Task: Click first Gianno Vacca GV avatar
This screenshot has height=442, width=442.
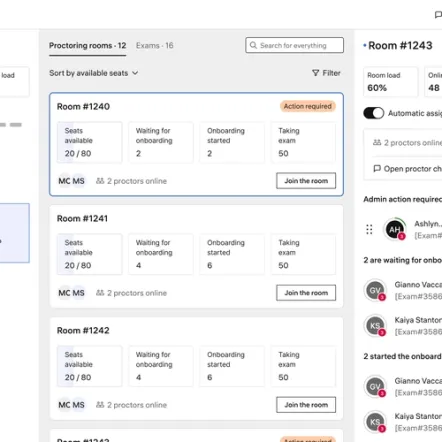Action: coord(375,290)
